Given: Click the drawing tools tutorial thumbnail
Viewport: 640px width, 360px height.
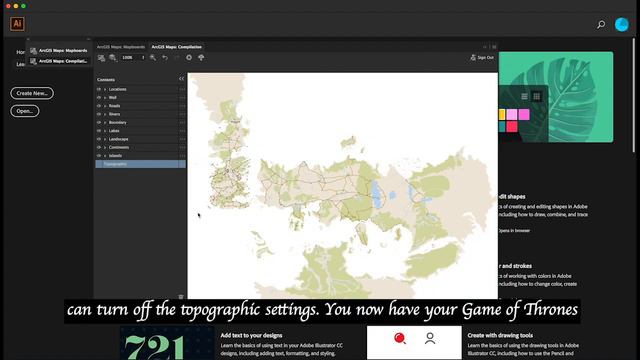Looking at the screenshot, I should click(414, 342).
